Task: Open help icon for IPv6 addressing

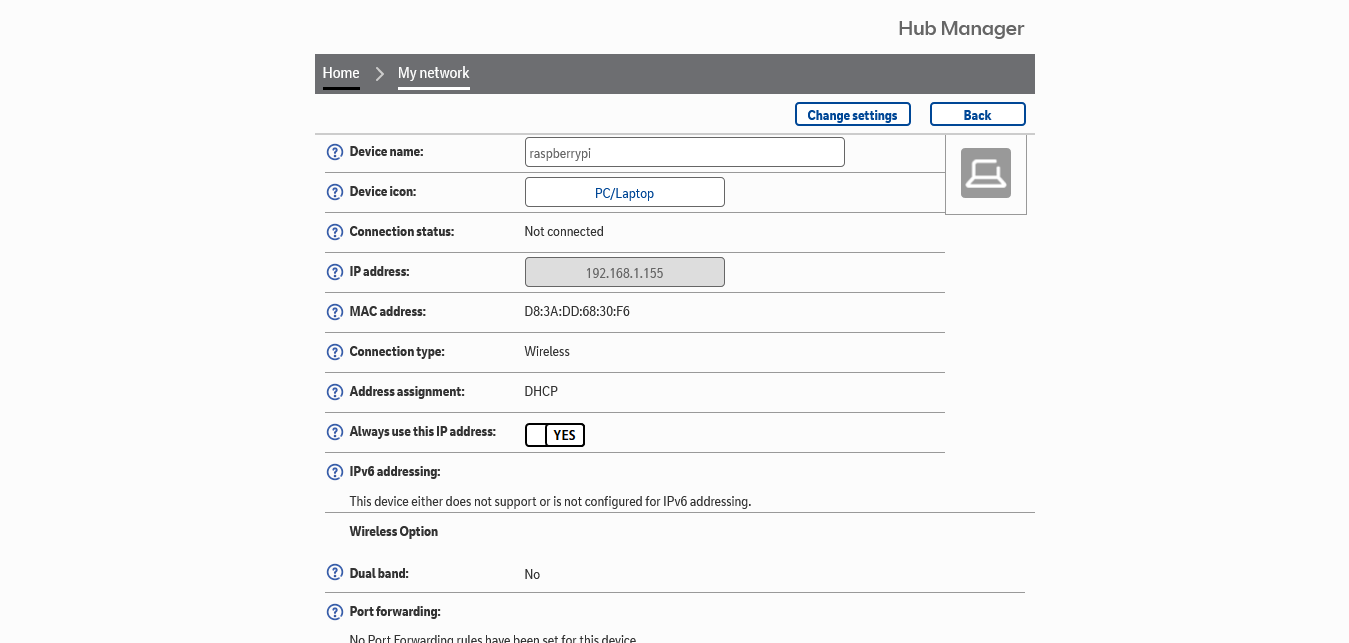Action: pos(335,472)
